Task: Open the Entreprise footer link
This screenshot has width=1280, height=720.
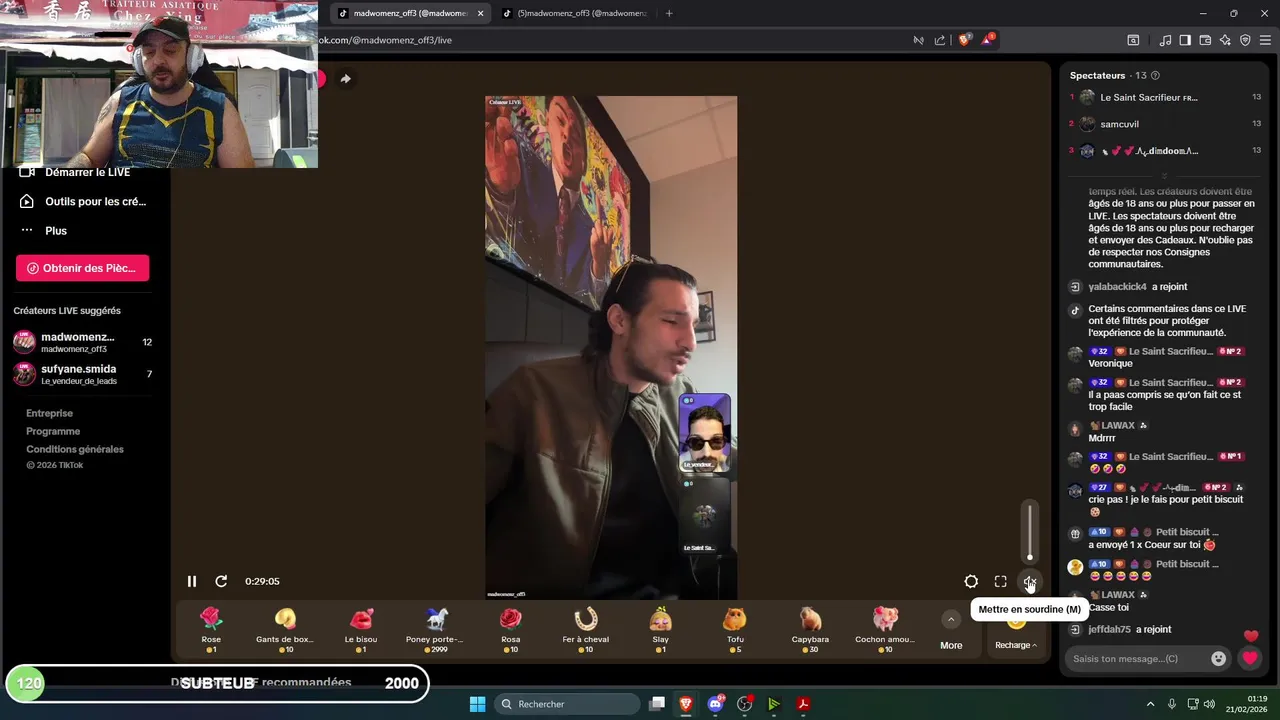Action: click(49, 413)
